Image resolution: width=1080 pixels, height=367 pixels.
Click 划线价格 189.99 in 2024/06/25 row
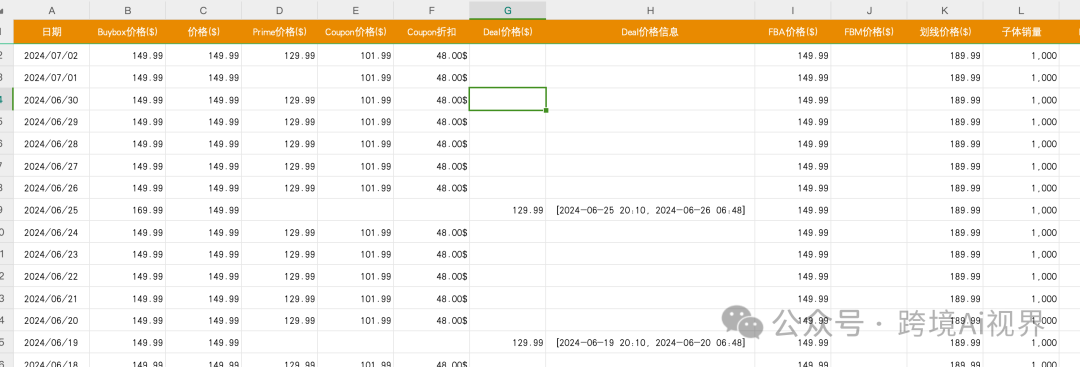tap(945, 210)
